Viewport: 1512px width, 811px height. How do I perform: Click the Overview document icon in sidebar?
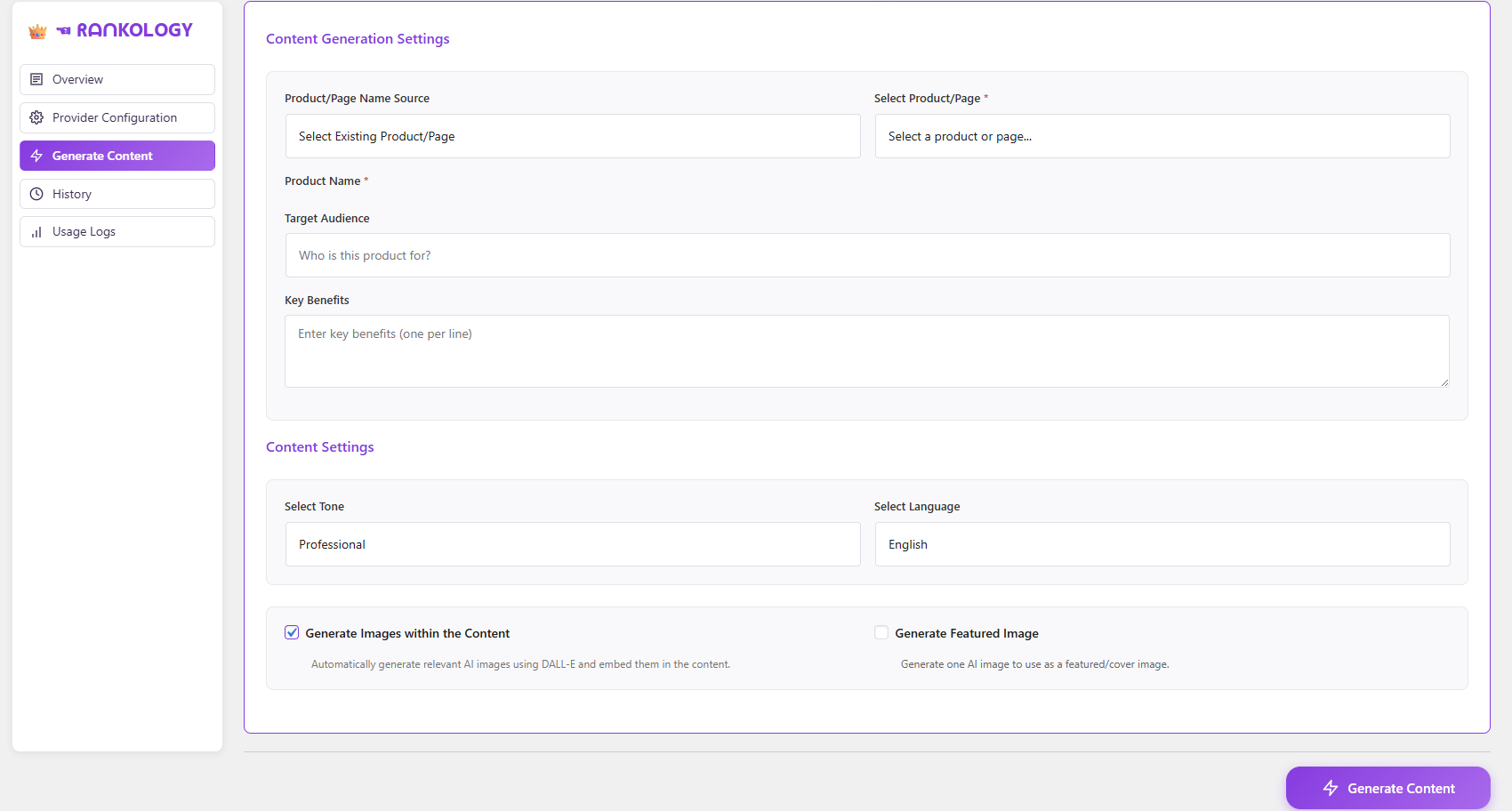(x=36, y=79)
